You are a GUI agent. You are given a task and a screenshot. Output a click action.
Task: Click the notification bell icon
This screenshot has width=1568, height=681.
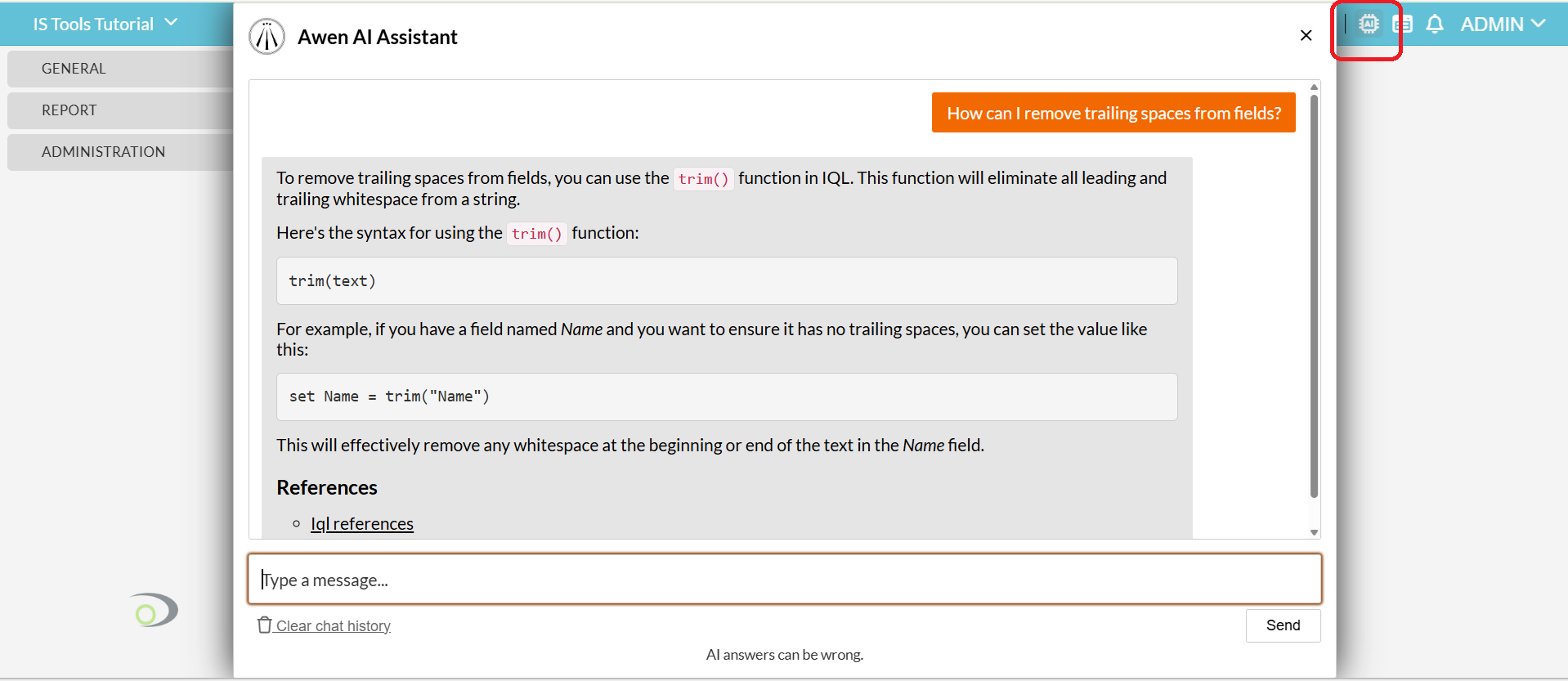pyautogui.click(x=1435, y=25)
